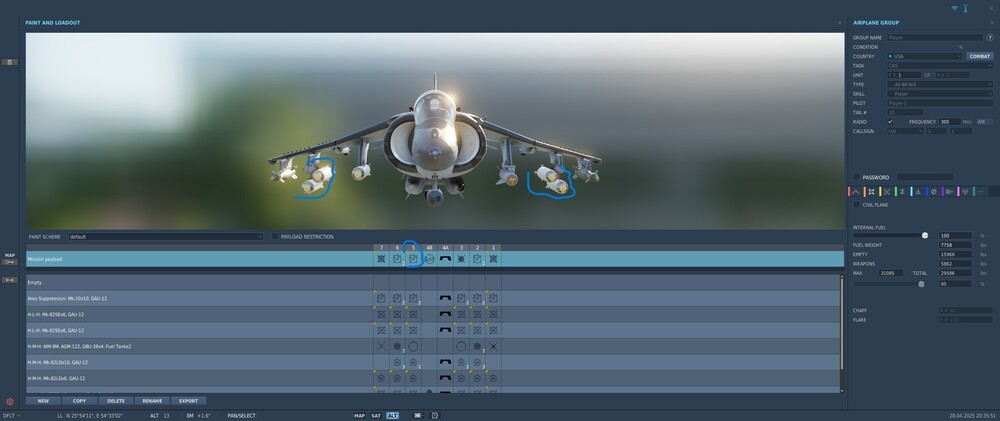Switch to ALT view mode

(392, 416)
